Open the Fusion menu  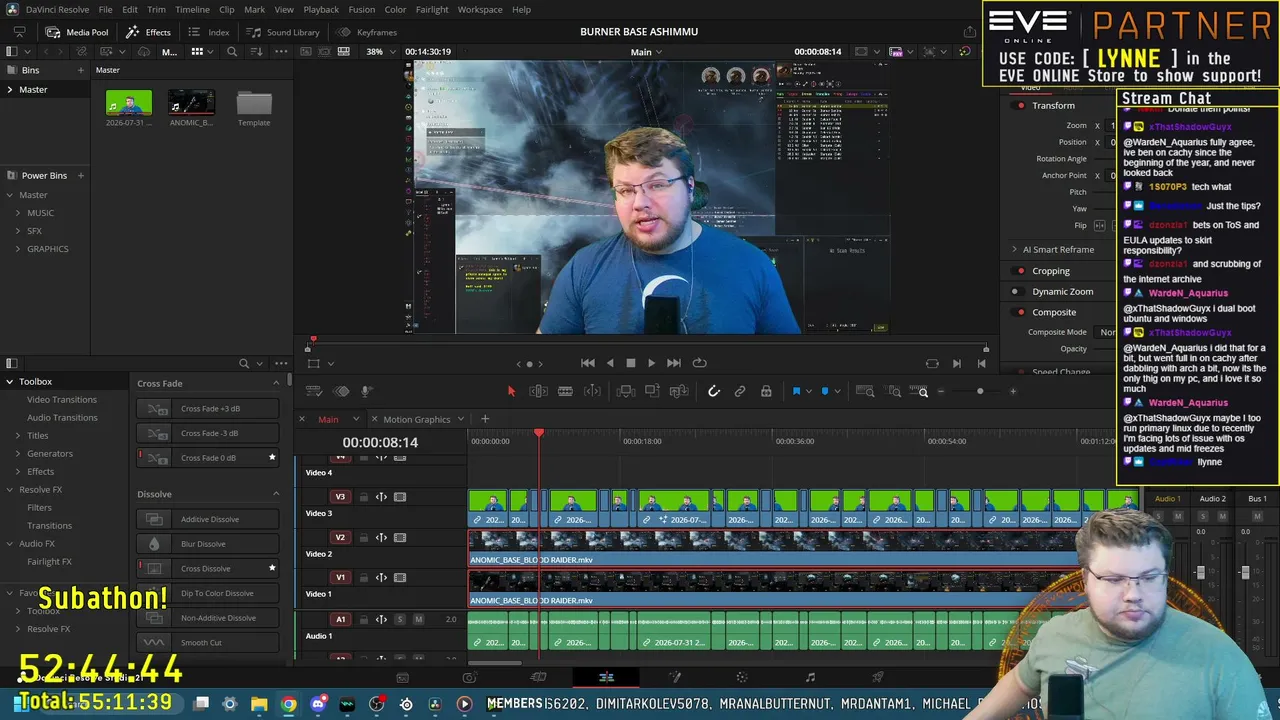pyautogui.click(x=362, y=9)
